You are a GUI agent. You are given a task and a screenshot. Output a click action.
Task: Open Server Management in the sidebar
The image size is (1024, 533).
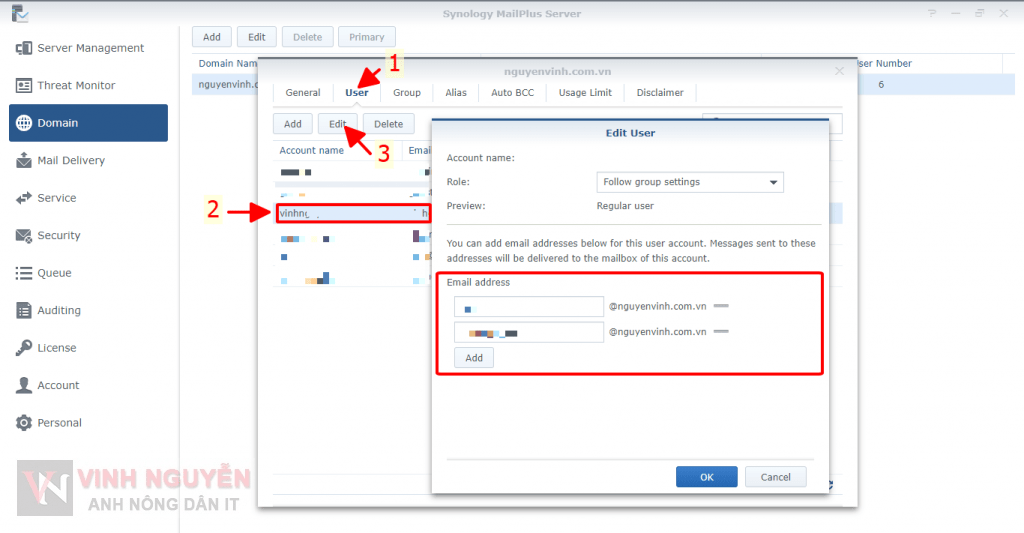point(89,48)
